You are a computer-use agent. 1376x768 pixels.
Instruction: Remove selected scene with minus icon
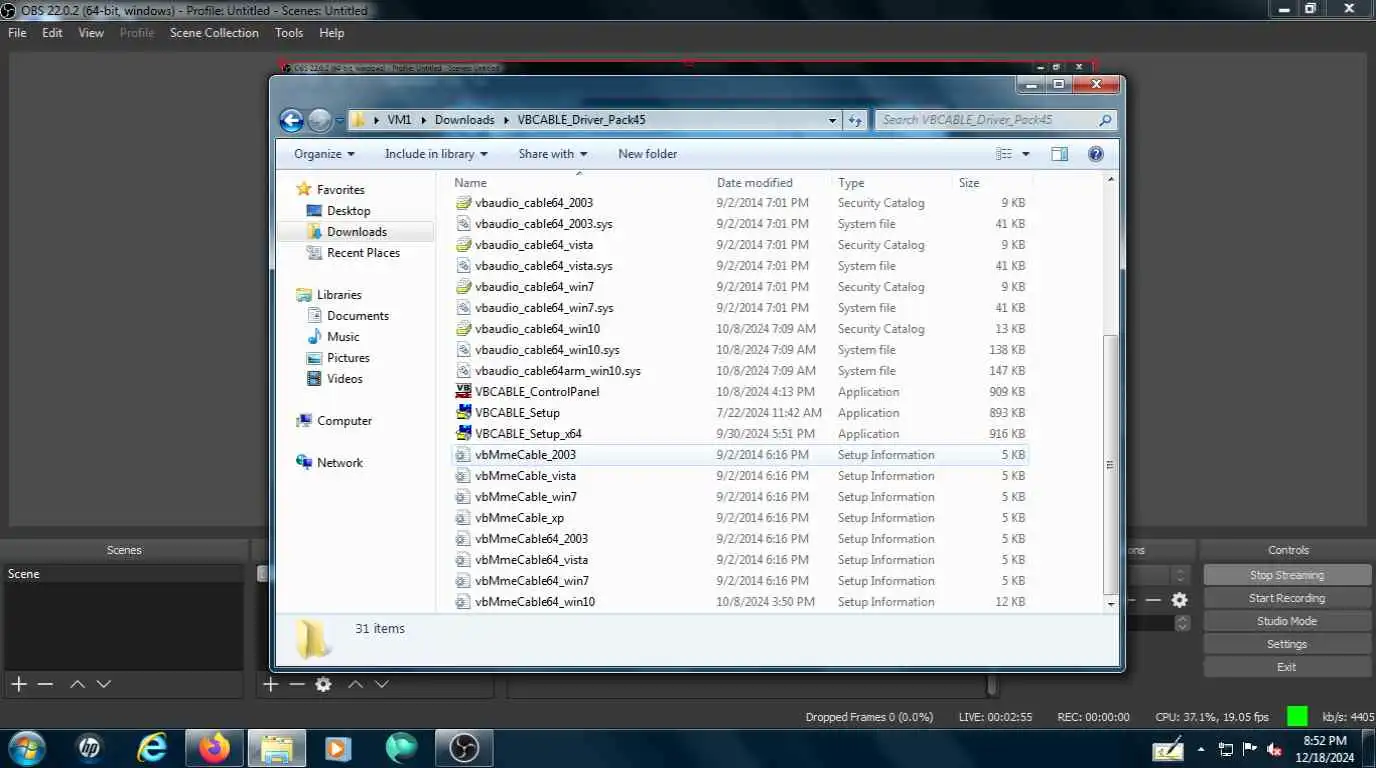pos(45,684)
